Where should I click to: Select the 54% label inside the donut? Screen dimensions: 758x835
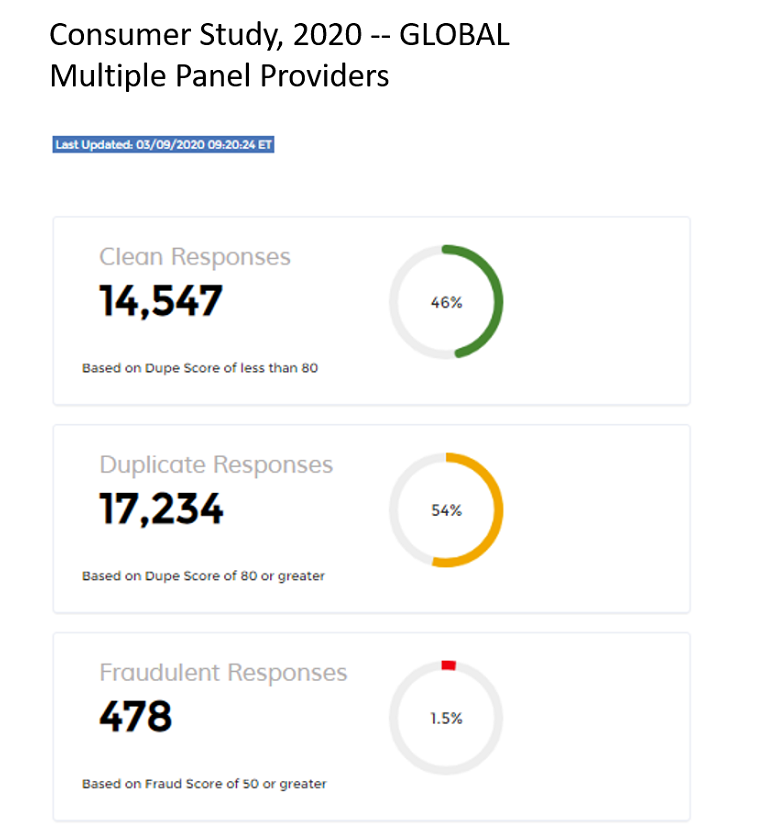(446, 510)
